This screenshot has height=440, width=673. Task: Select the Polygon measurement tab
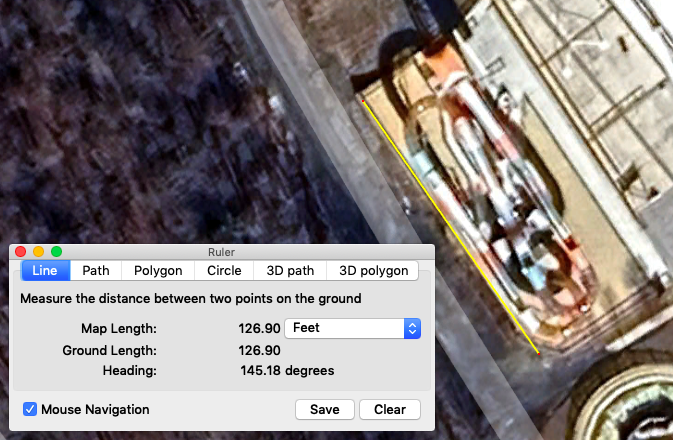click(158, 270)
